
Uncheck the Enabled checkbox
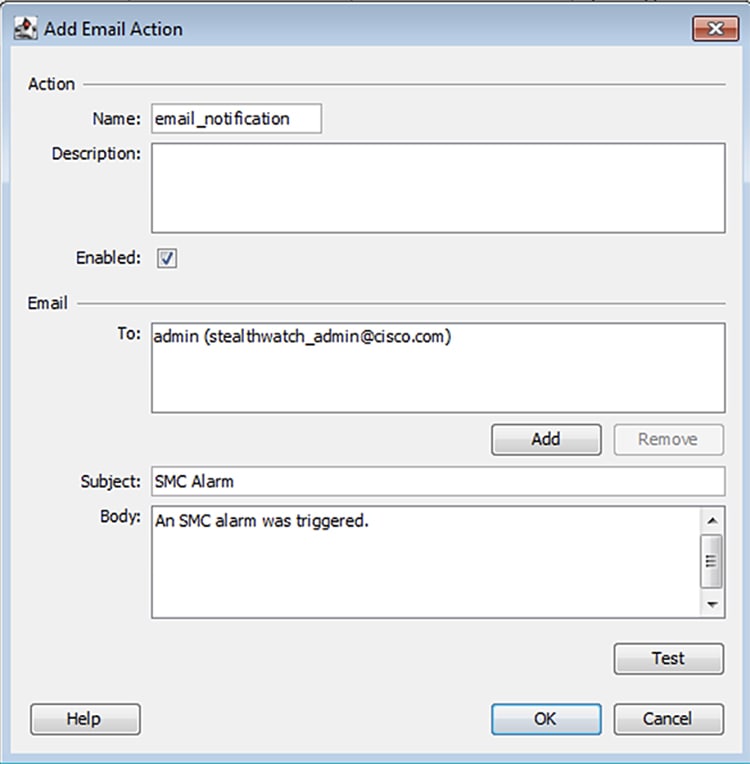click(x=167, y=258)
